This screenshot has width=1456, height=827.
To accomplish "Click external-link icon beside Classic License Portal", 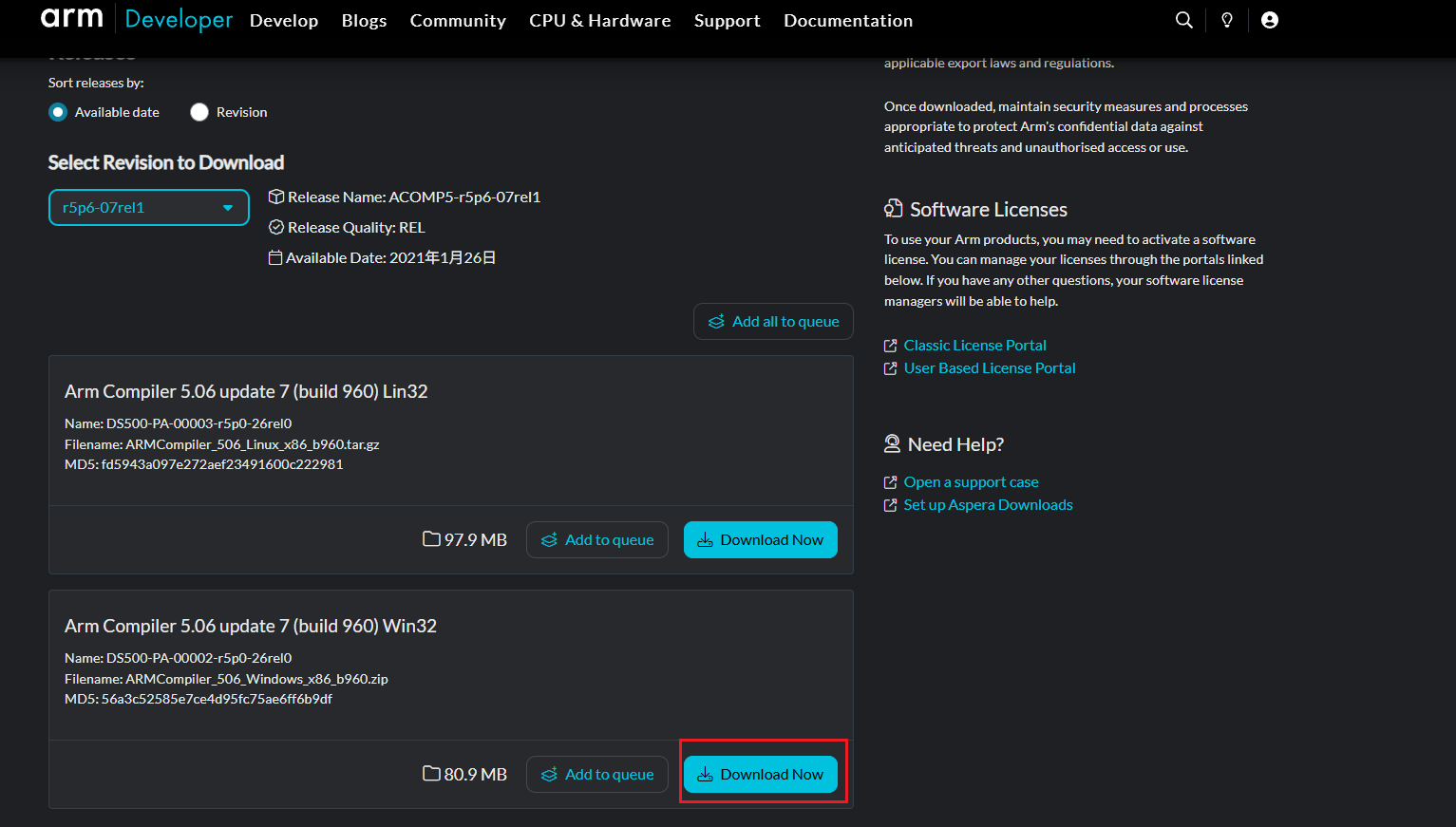I will point(891,346).
